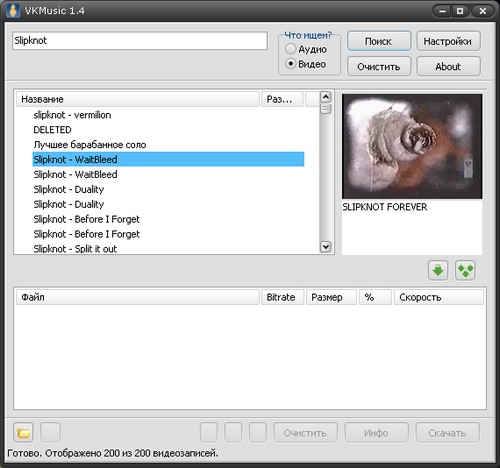The image size is (500, 468).
Task: Select 'Лучшее барабанное соло' row
Action: tap(168, 145)
